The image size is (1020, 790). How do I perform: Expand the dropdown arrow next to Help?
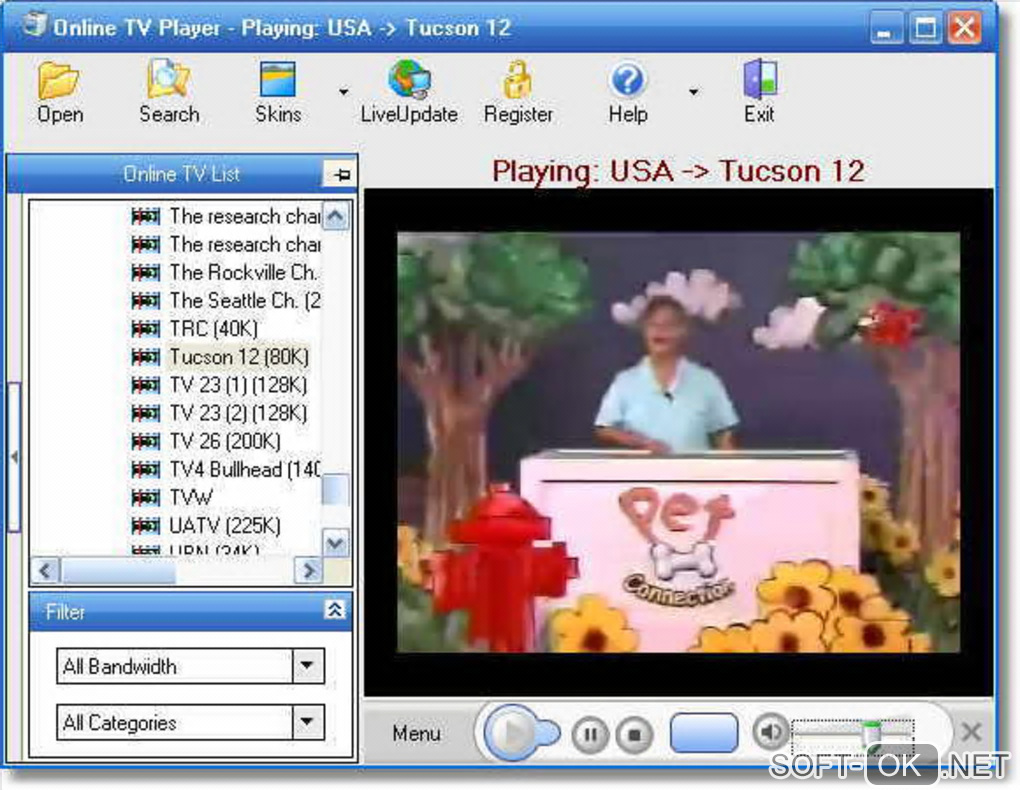693,92
